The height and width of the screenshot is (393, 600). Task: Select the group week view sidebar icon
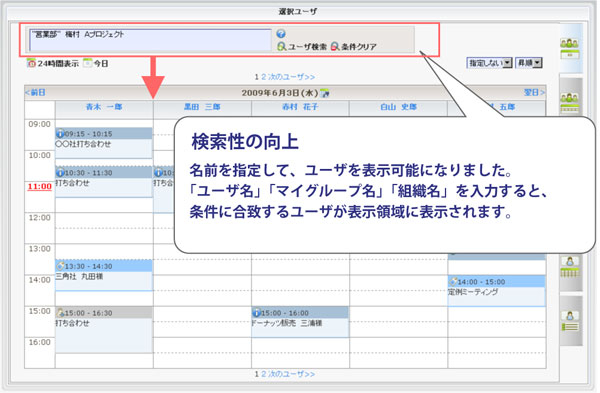point(569,103)
